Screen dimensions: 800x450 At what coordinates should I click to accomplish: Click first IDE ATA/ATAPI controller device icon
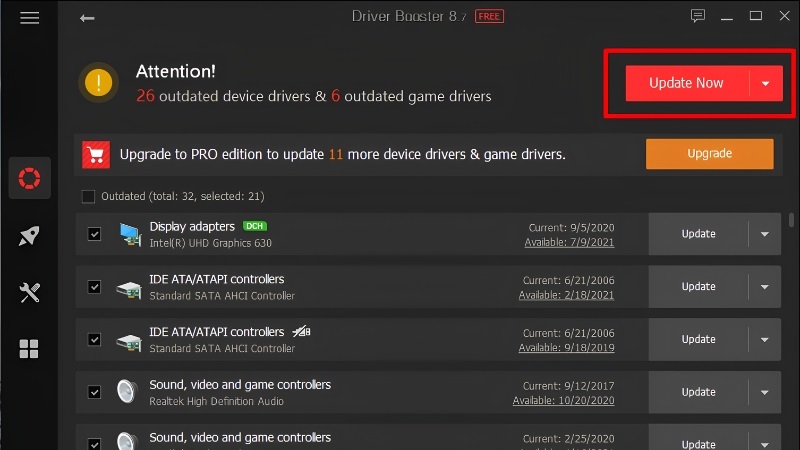(x=129, y=289)
